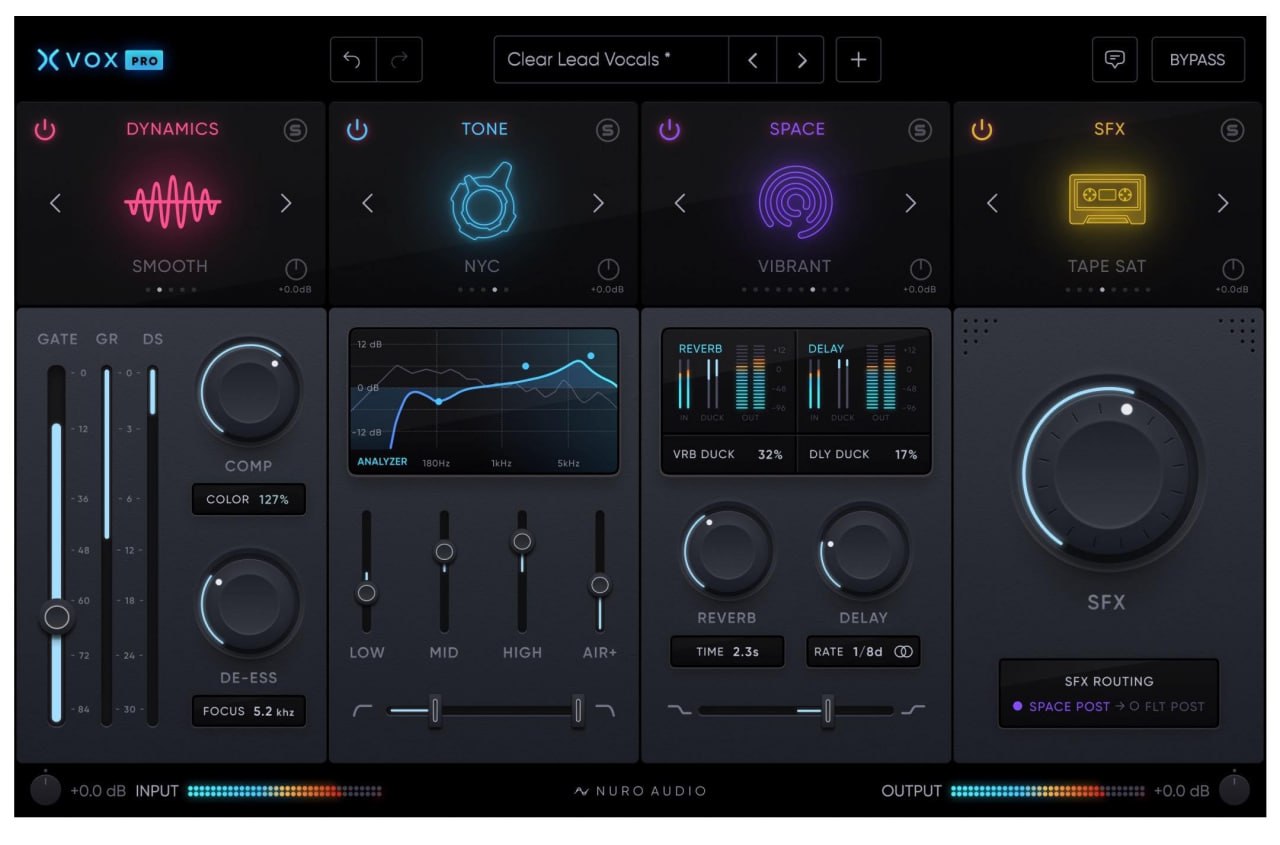Switch to next Dynamics style
Screen dimensions: 1280x845
click(286, 204)
